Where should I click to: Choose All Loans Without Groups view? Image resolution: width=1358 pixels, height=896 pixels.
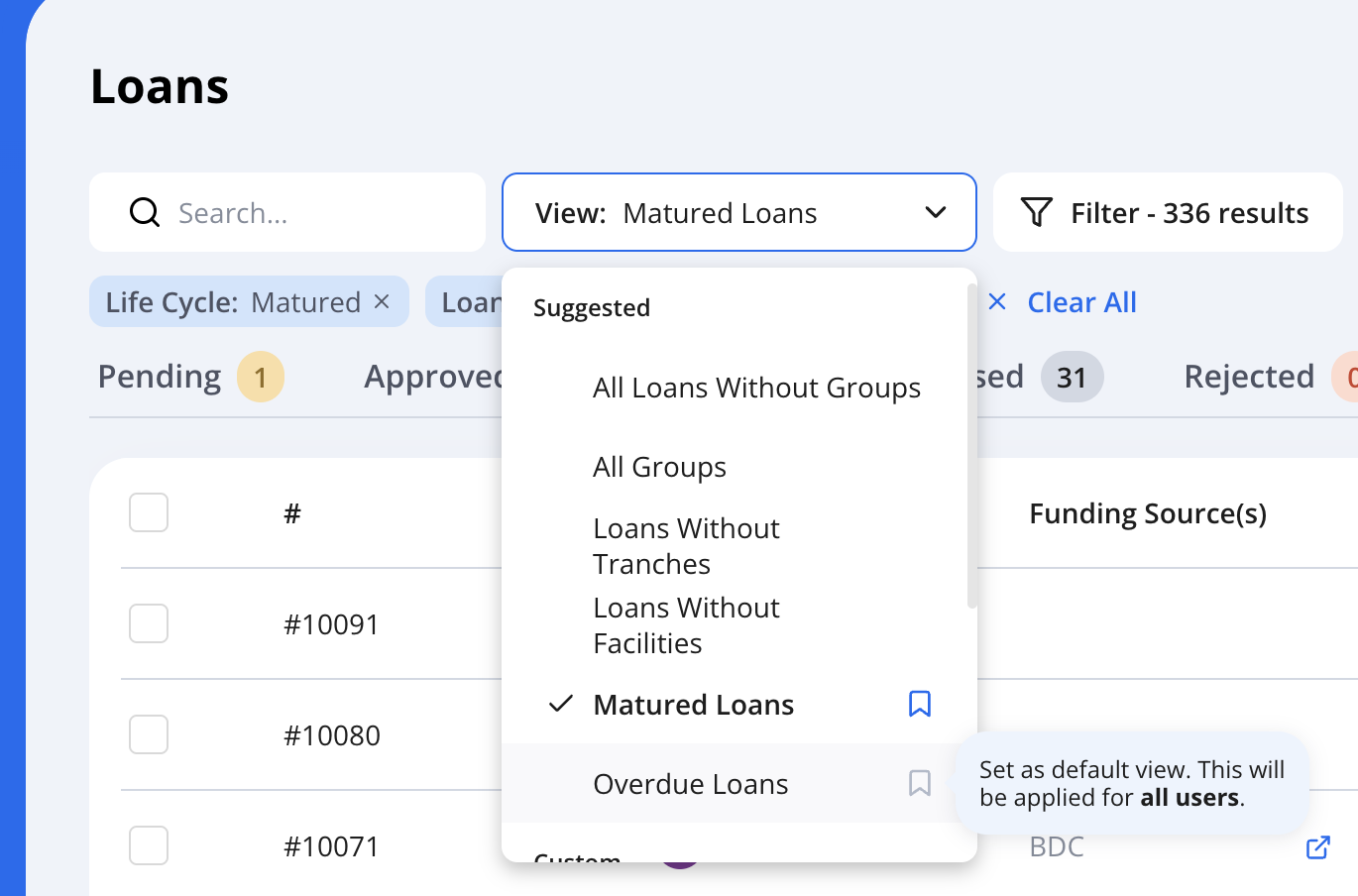point(756,388)
